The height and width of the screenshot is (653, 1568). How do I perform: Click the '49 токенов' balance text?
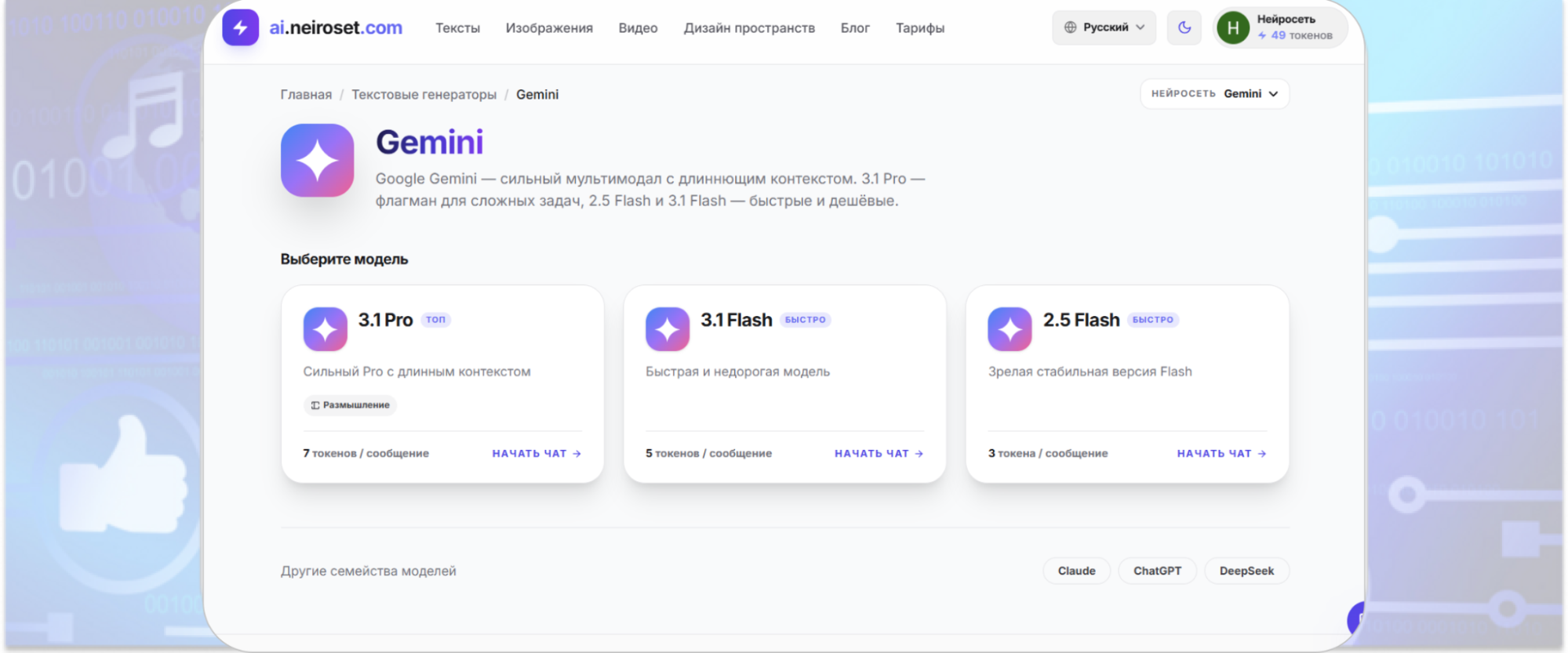(1301, 35)
